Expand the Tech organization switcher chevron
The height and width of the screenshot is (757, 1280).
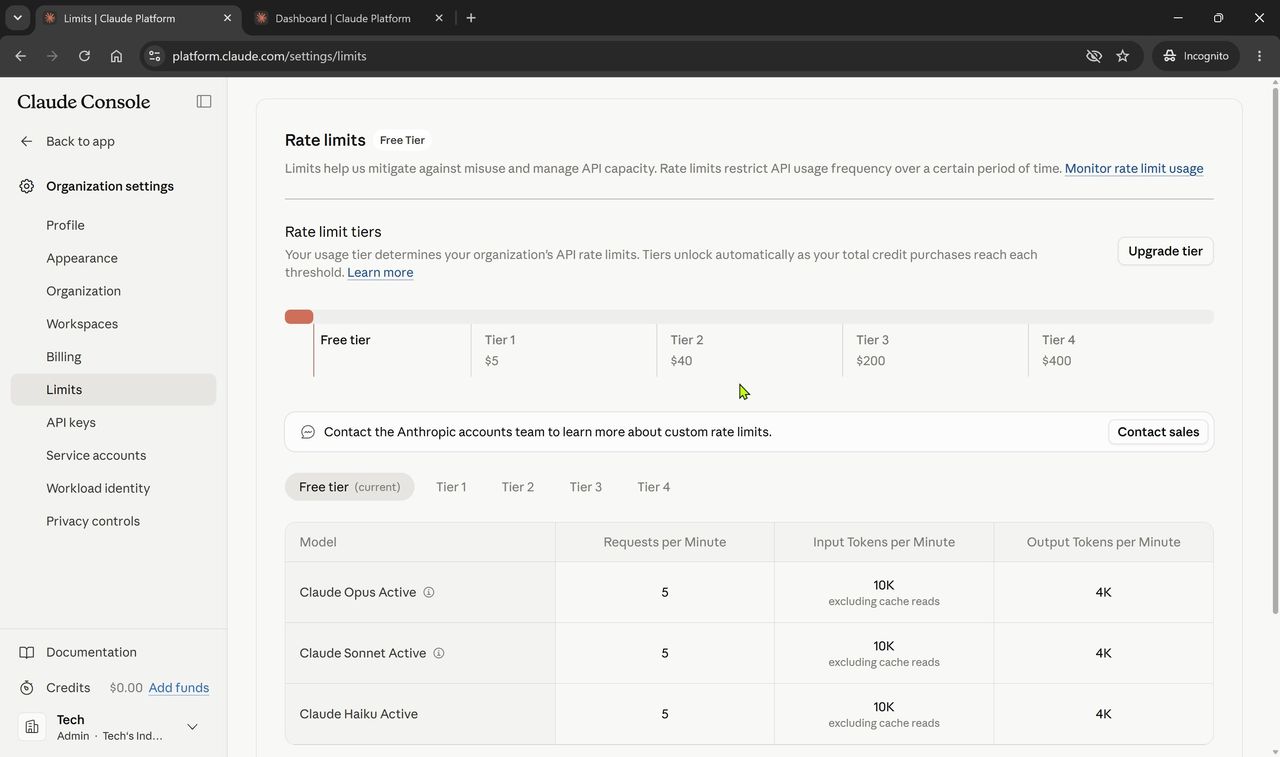tap(192, 727)
